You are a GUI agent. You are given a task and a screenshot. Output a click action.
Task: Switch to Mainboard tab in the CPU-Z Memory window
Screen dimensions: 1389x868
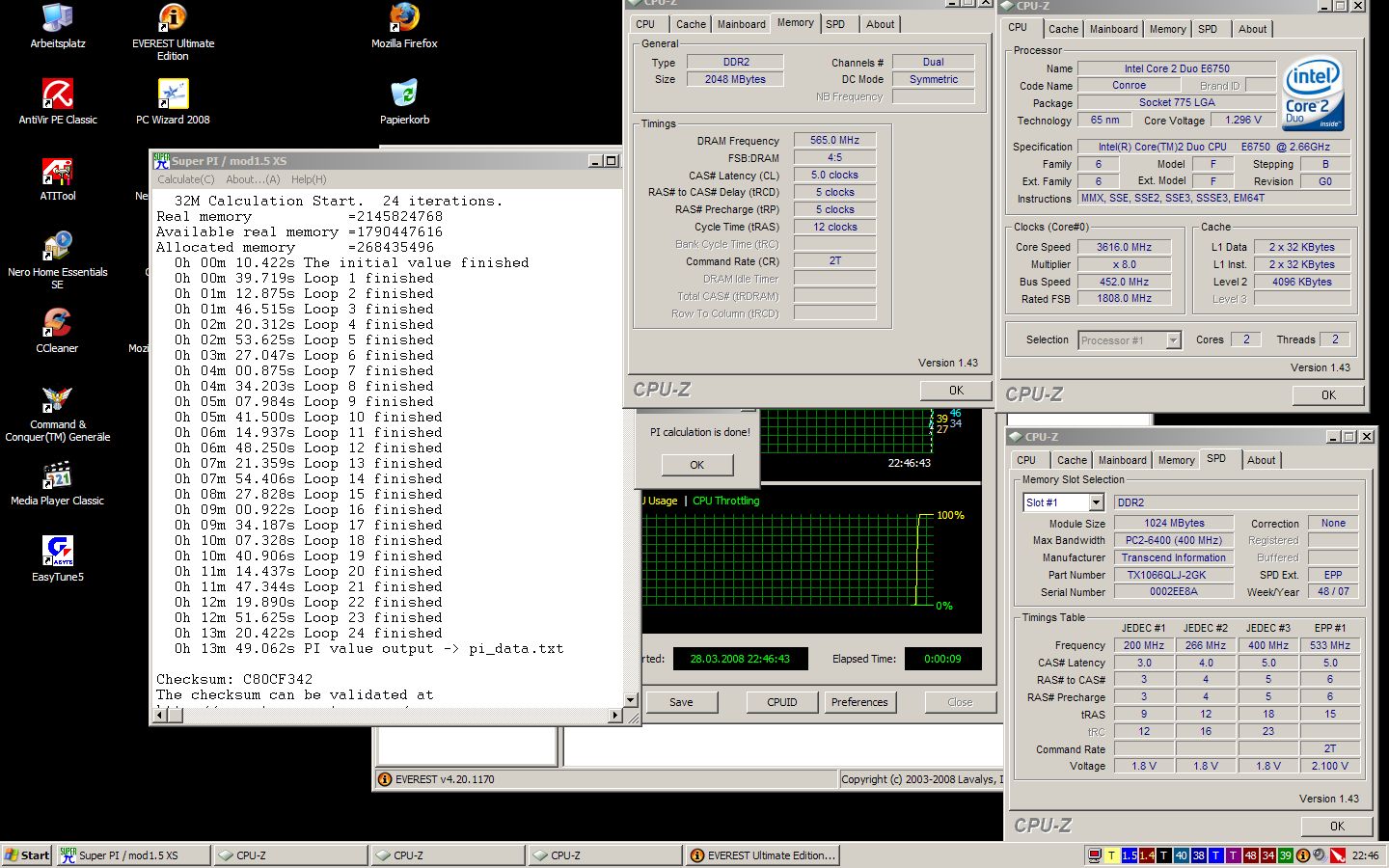741,24
